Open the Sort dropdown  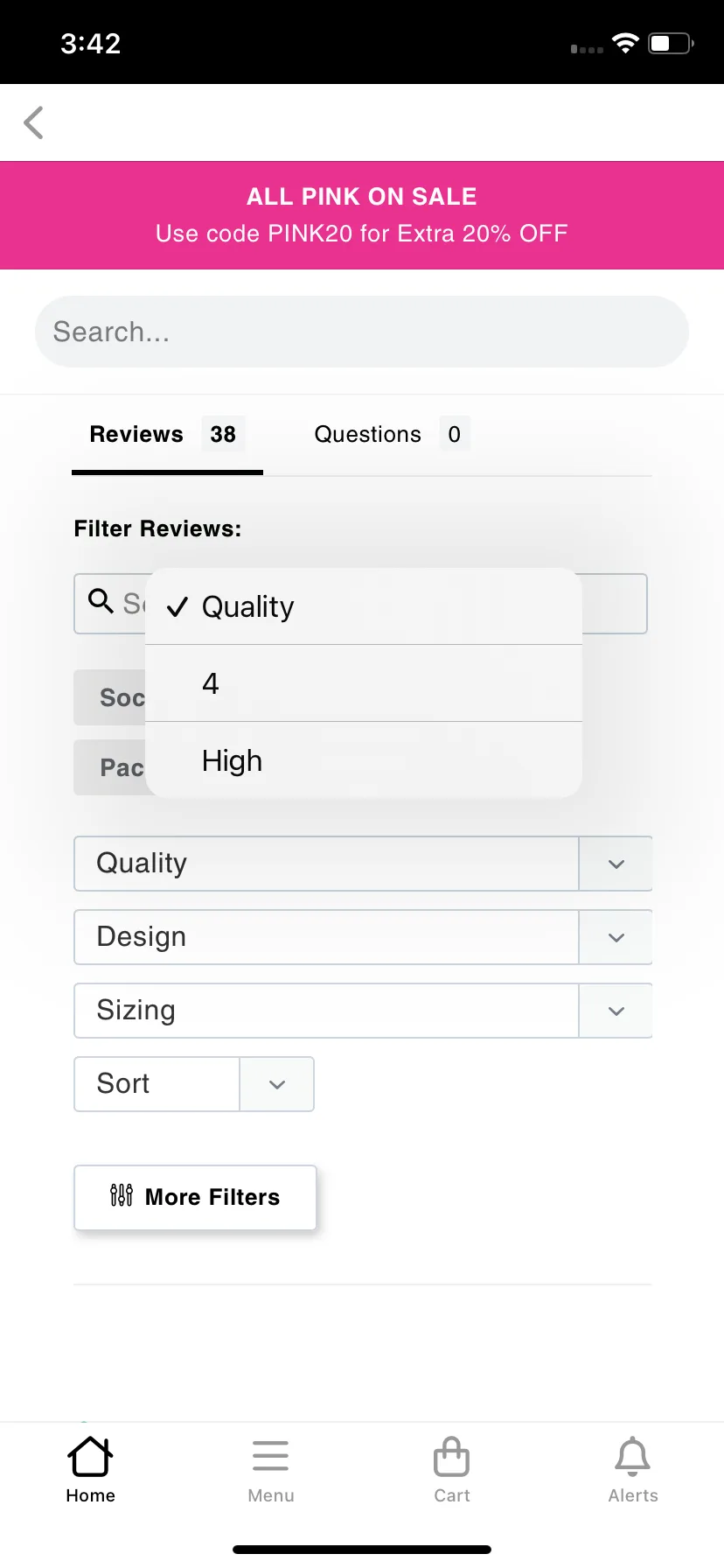(x=194, y=1084)
